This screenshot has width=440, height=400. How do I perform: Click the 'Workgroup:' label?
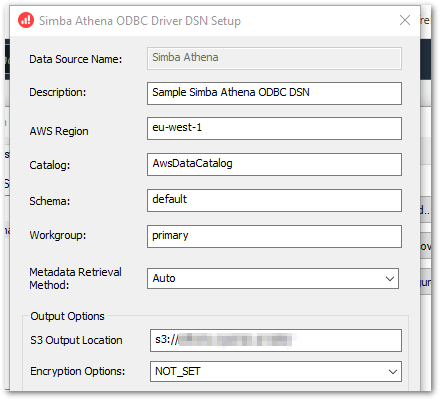58,235
